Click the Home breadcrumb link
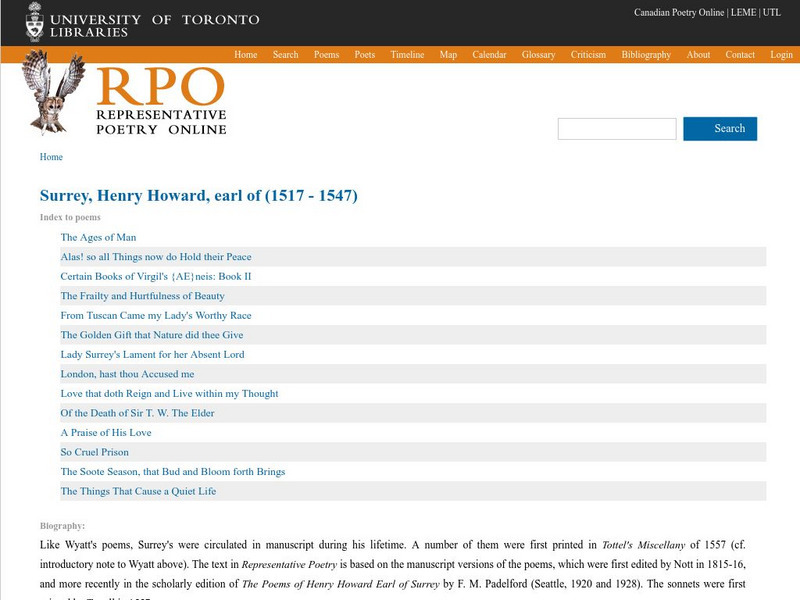 click(49, 156)
